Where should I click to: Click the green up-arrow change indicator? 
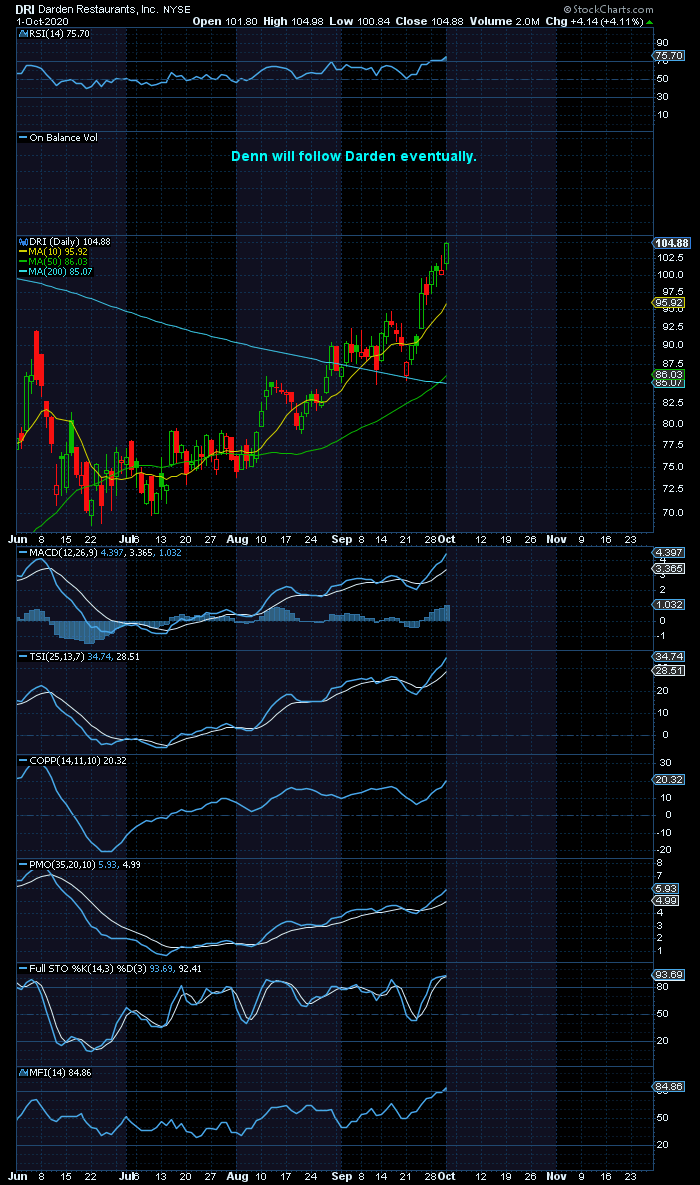649,21
